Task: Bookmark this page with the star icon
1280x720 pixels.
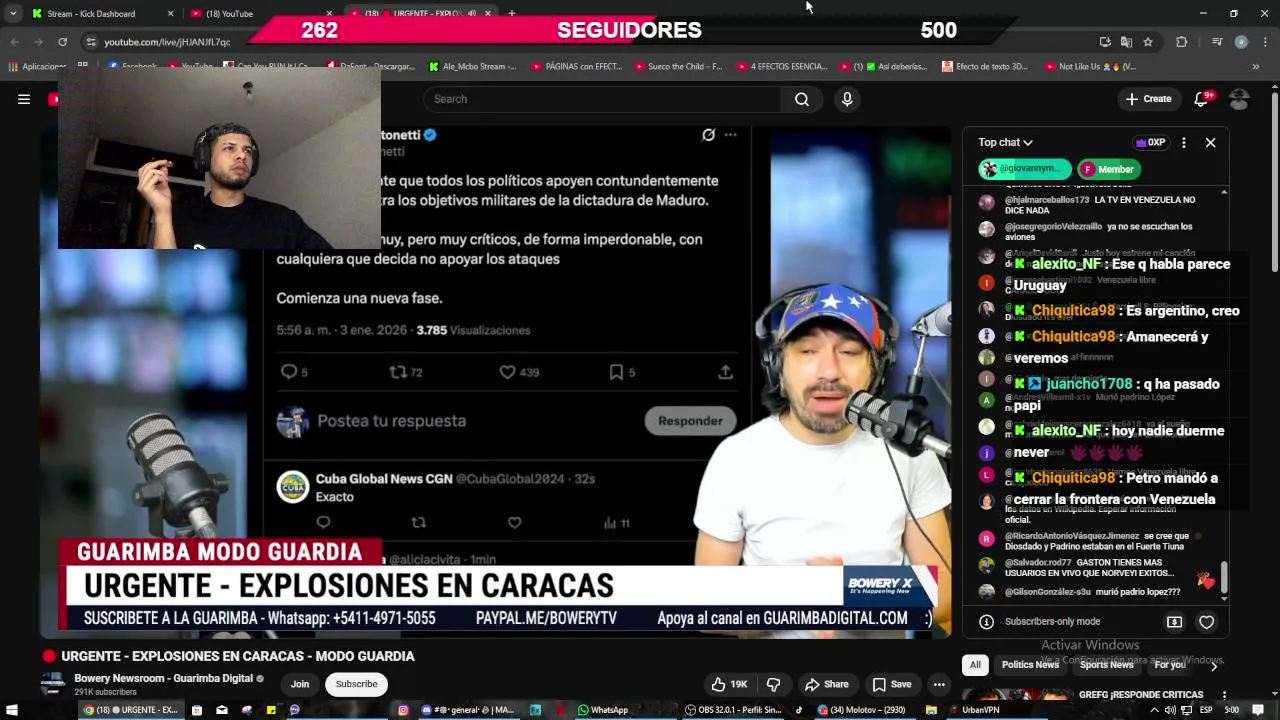Action: (1148, 42)
